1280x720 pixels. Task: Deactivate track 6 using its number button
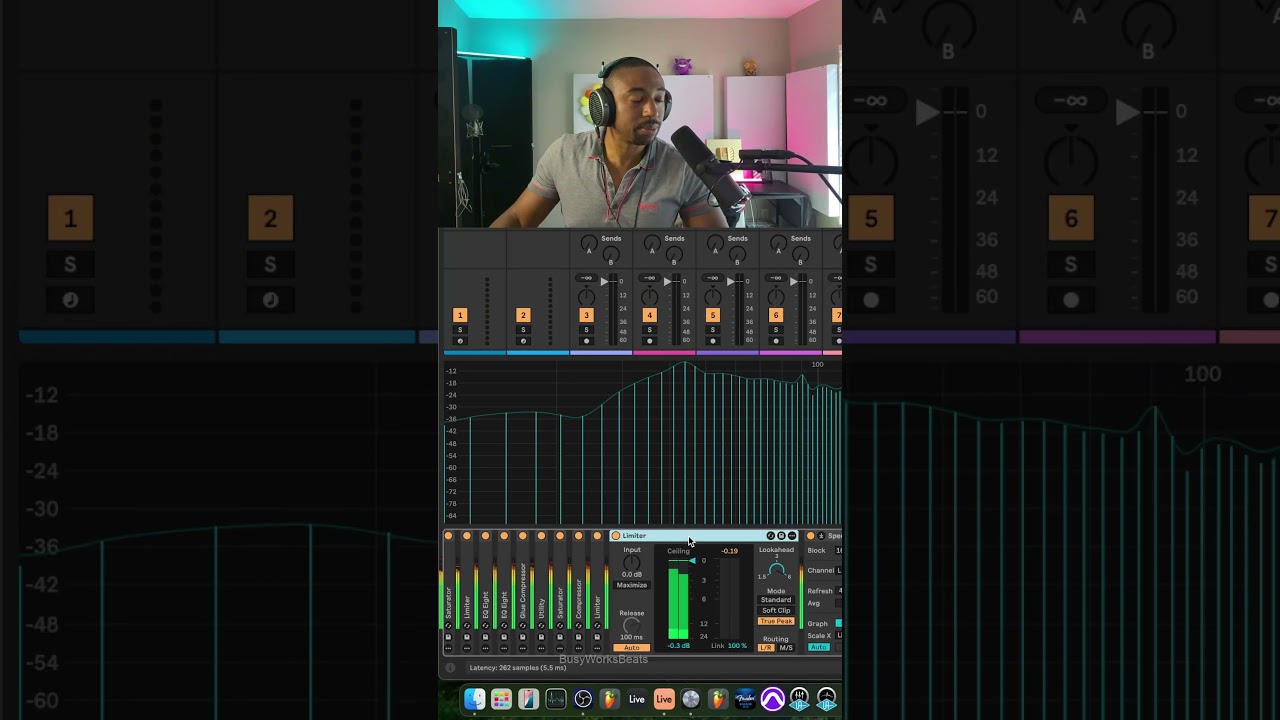click(775, 315)
